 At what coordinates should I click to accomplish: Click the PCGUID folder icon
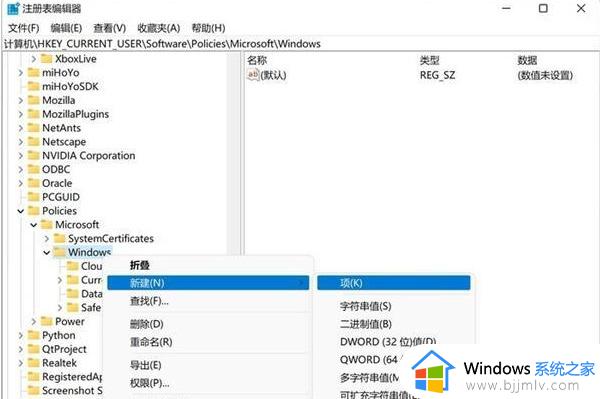point(34,197)
